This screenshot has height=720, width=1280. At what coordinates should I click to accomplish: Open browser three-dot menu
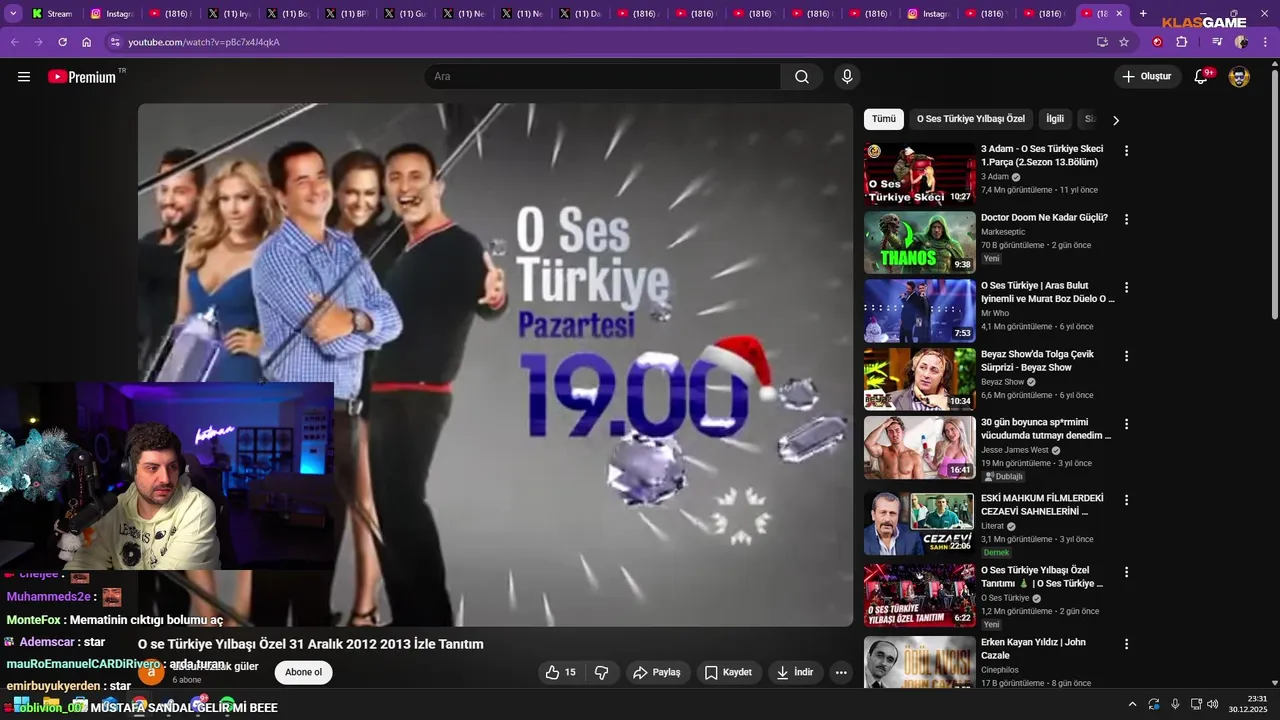[x=1266, y=42]
